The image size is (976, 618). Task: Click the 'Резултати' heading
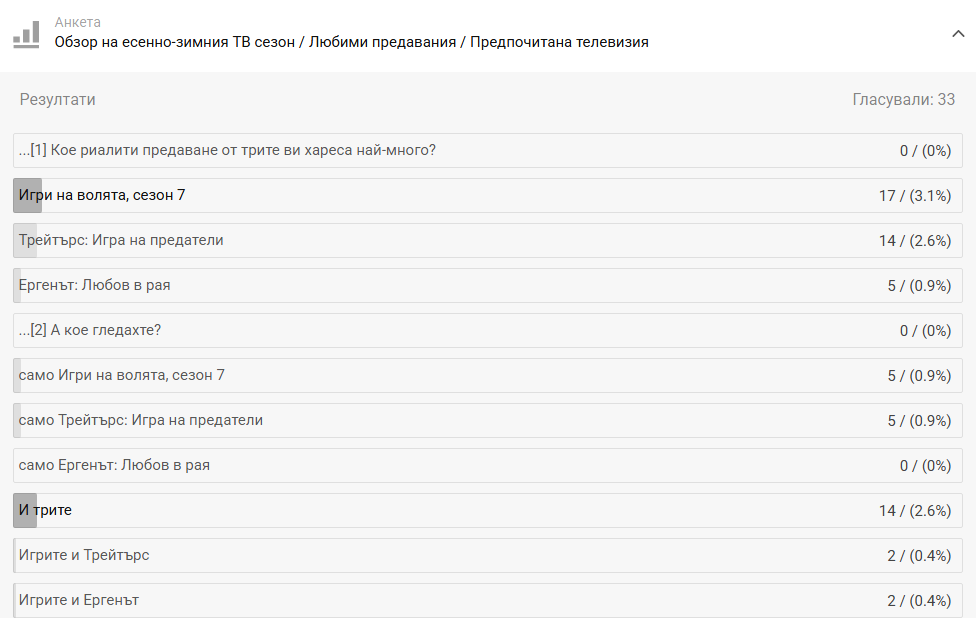point(58,100)
